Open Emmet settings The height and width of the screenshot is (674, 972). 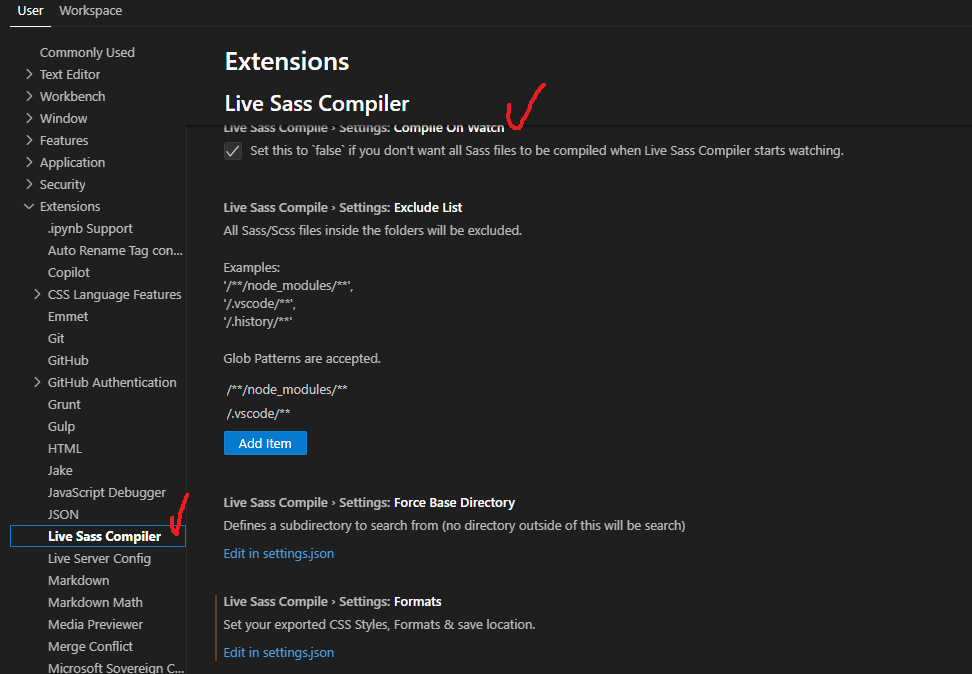(68, 317)
